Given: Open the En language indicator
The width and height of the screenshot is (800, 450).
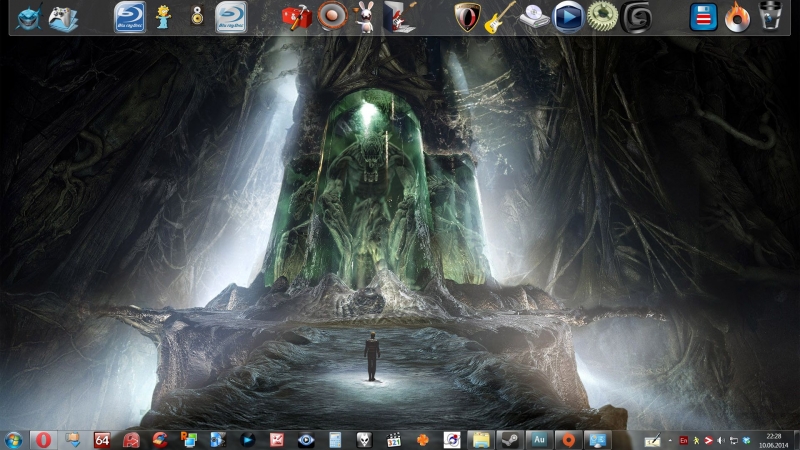Looking at the screenshot, I should (x=684, y=440).
